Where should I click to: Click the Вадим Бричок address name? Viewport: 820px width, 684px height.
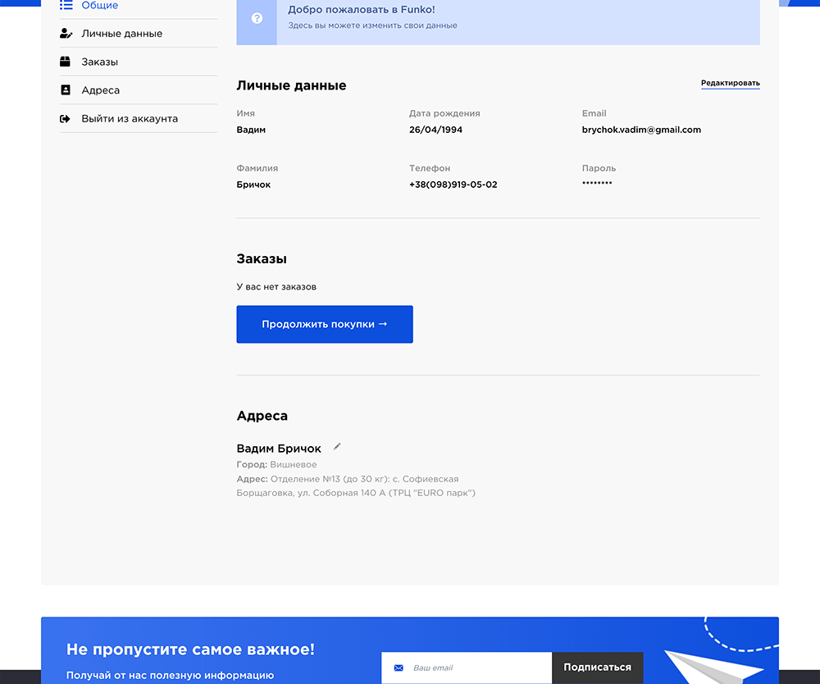coord(279,449)
